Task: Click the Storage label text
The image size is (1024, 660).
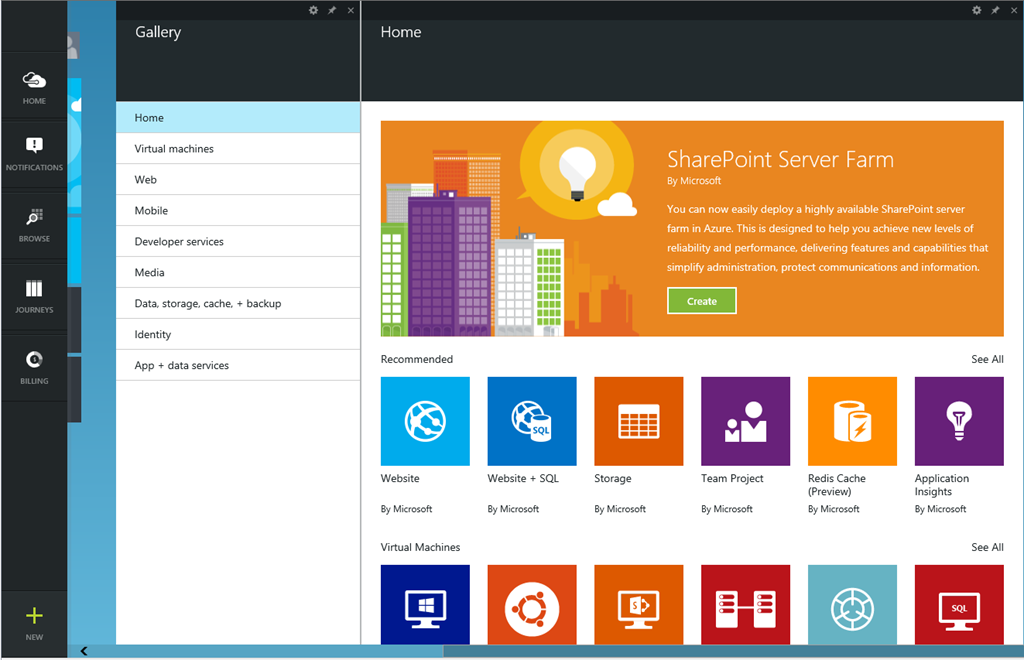Action: click(x=613, y=479)
